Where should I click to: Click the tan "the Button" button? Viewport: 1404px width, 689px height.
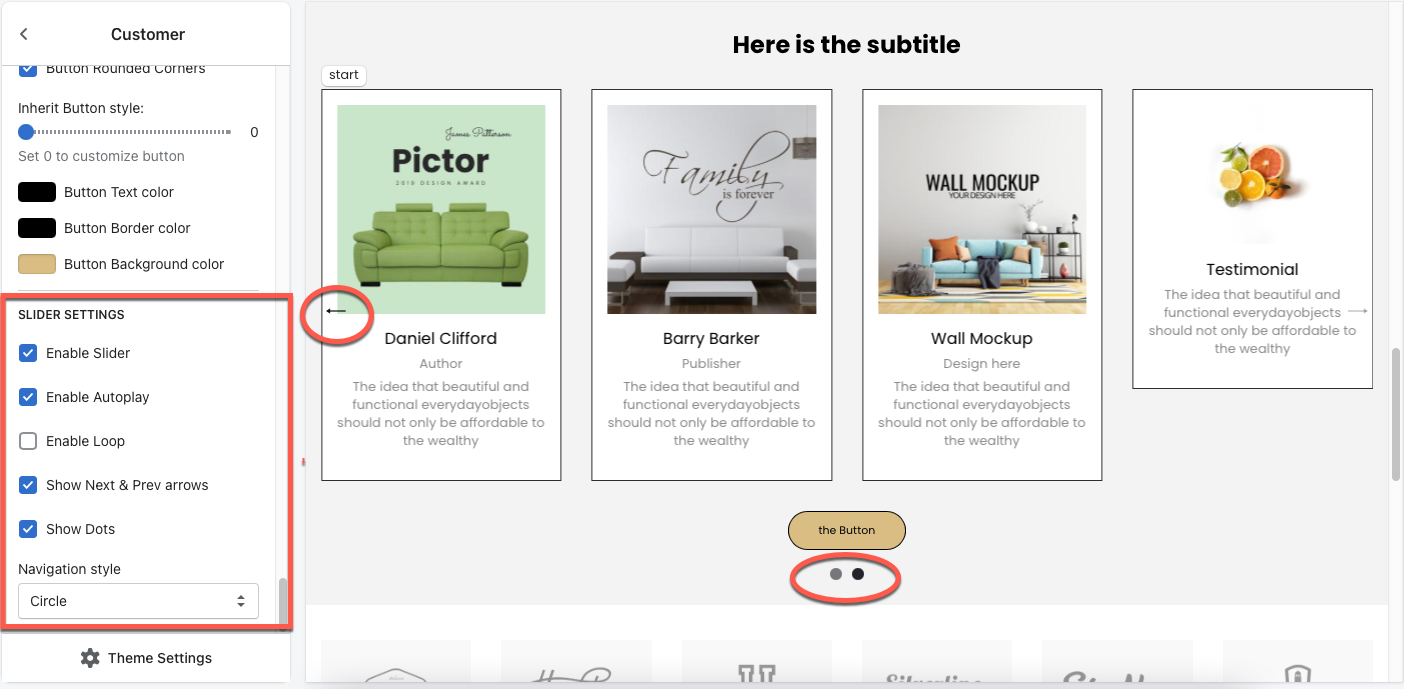click(x=847, y=530)
